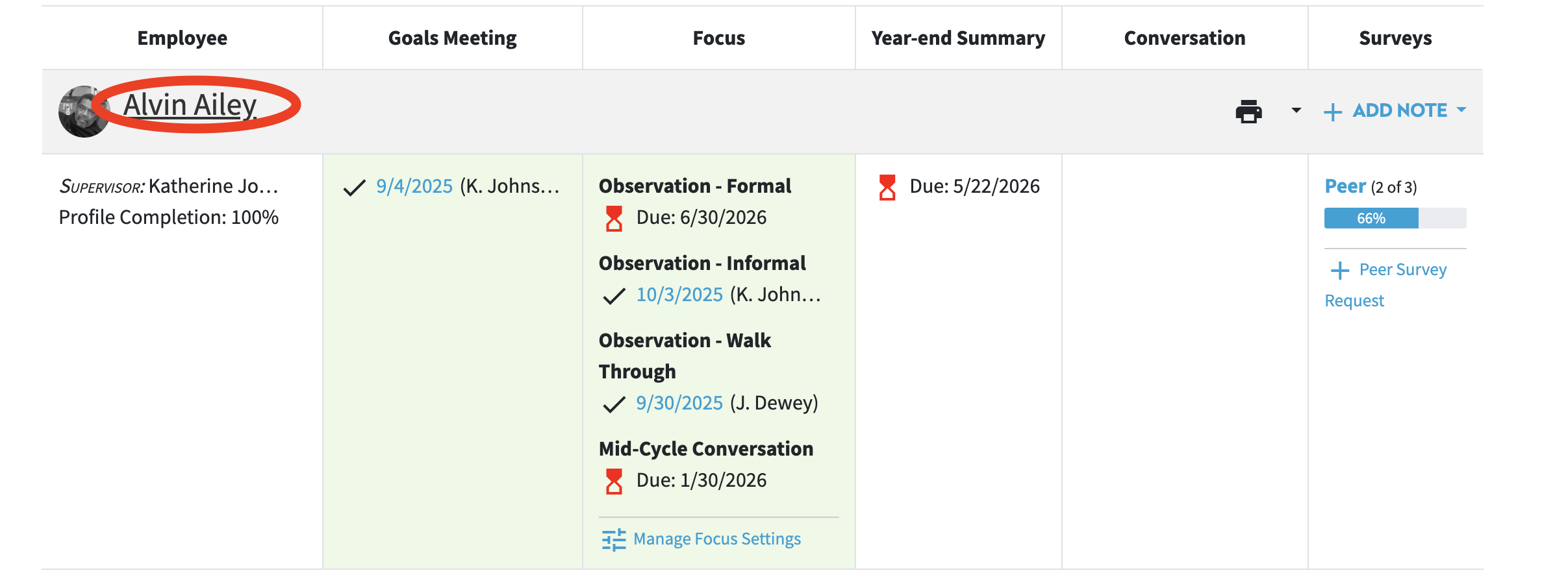
Task: Open the print options dropdown arrow
Action: click(x=1296, y=110)
